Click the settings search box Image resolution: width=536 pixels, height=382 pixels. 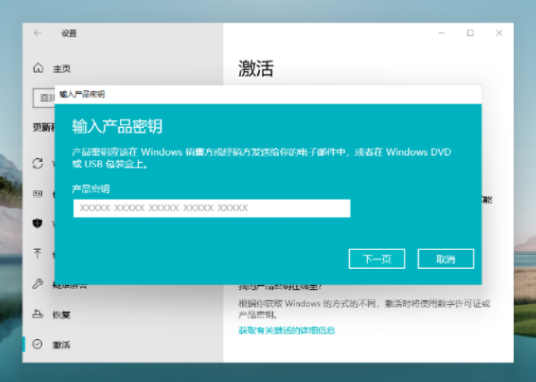coord(44,98)
